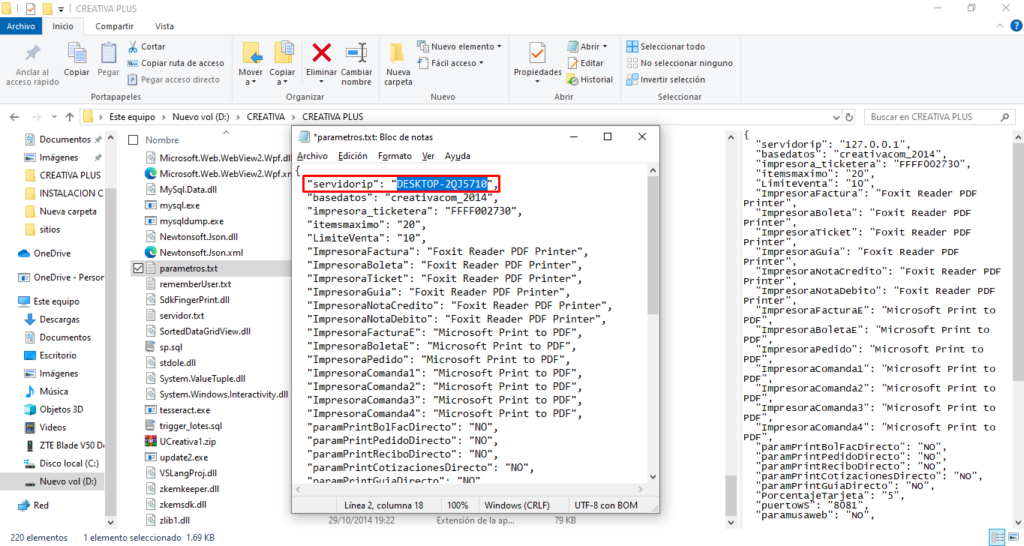Create a Nueva carpeta

[x=398, y=64]
